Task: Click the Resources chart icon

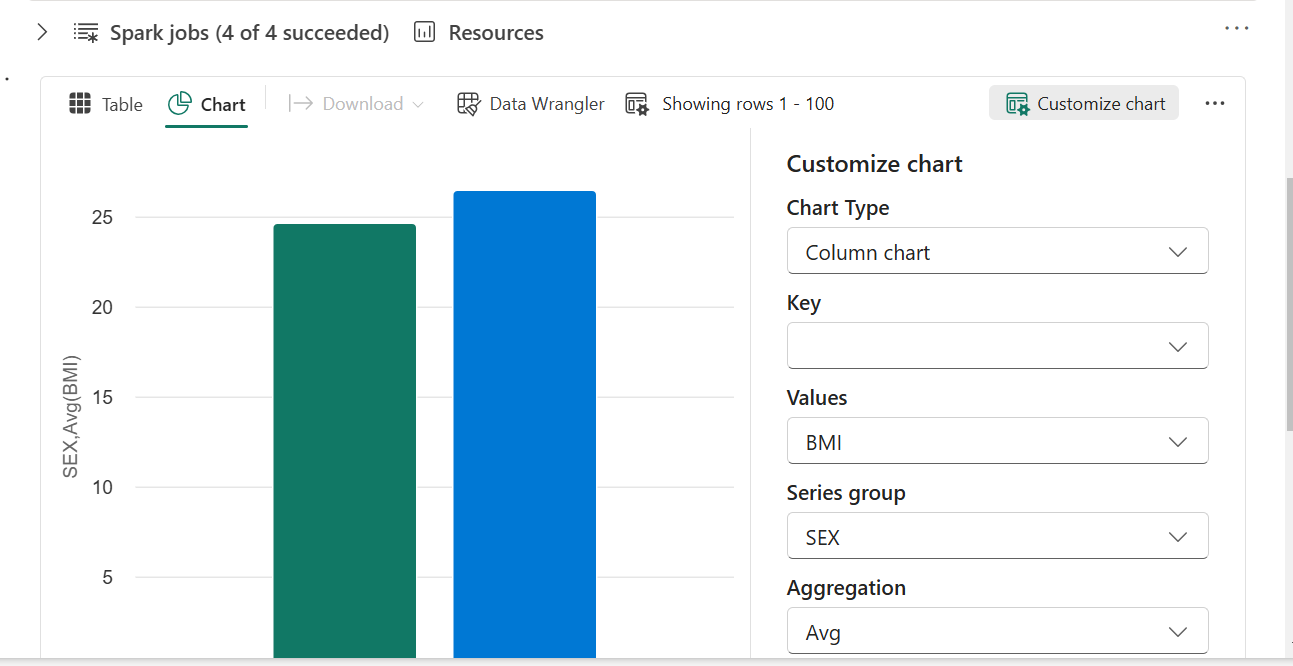Action: (425, 33)
